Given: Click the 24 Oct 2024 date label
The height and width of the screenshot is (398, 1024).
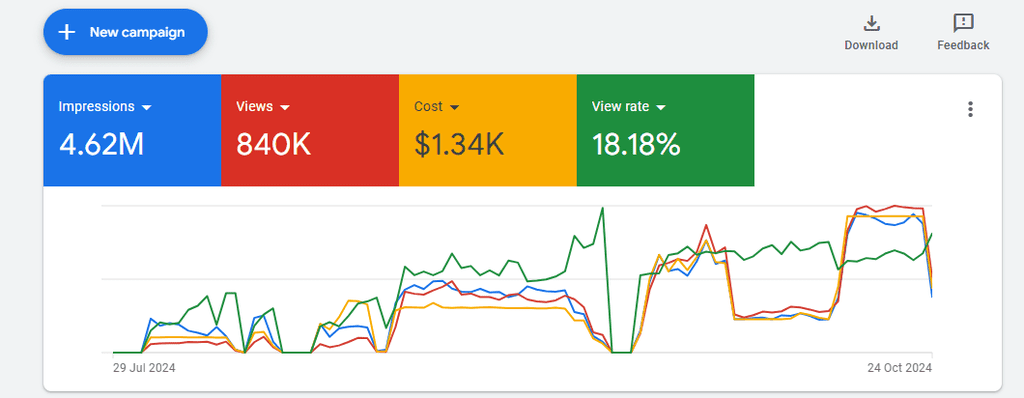Looking at the screenshot, I should (900, 368).
